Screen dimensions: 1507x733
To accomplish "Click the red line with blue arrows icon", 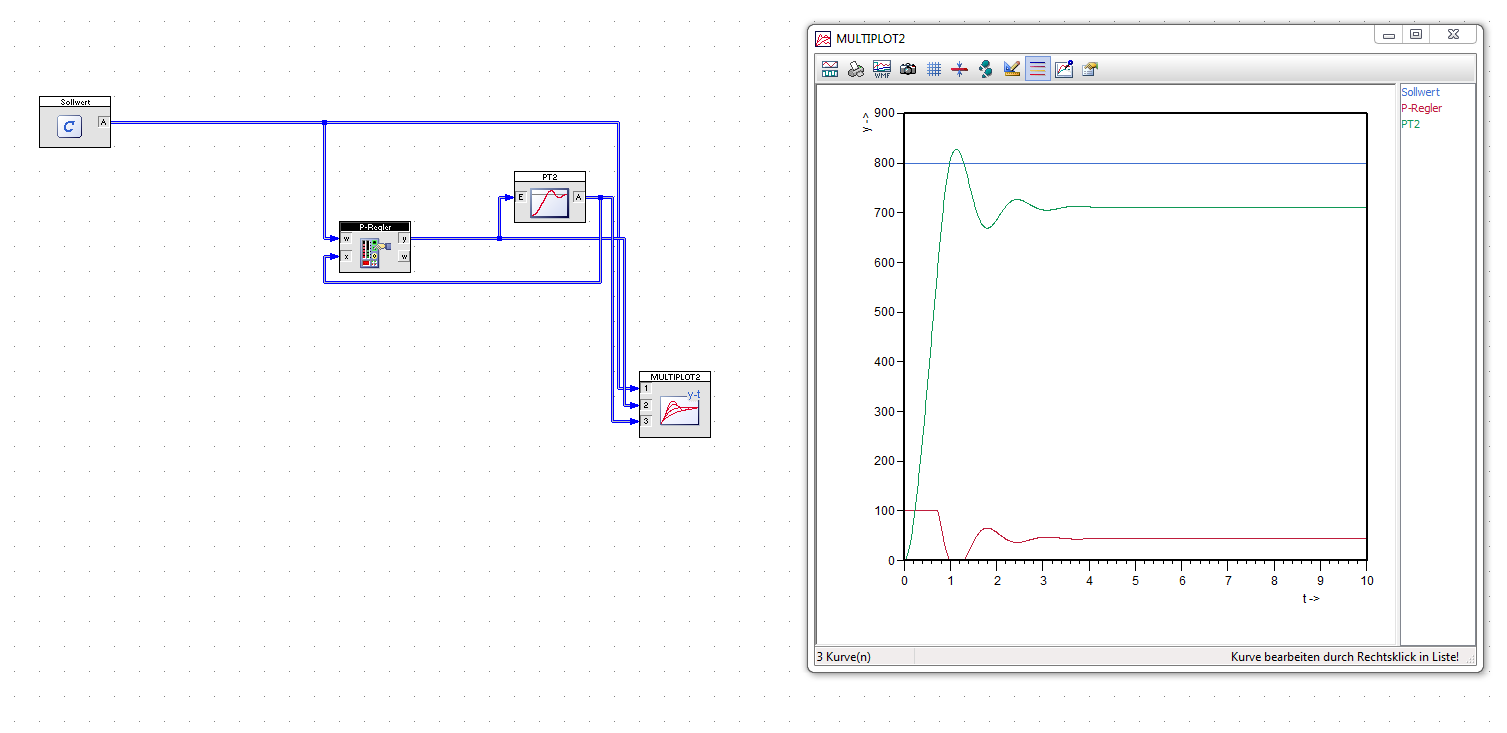I will tap(960, 69).
